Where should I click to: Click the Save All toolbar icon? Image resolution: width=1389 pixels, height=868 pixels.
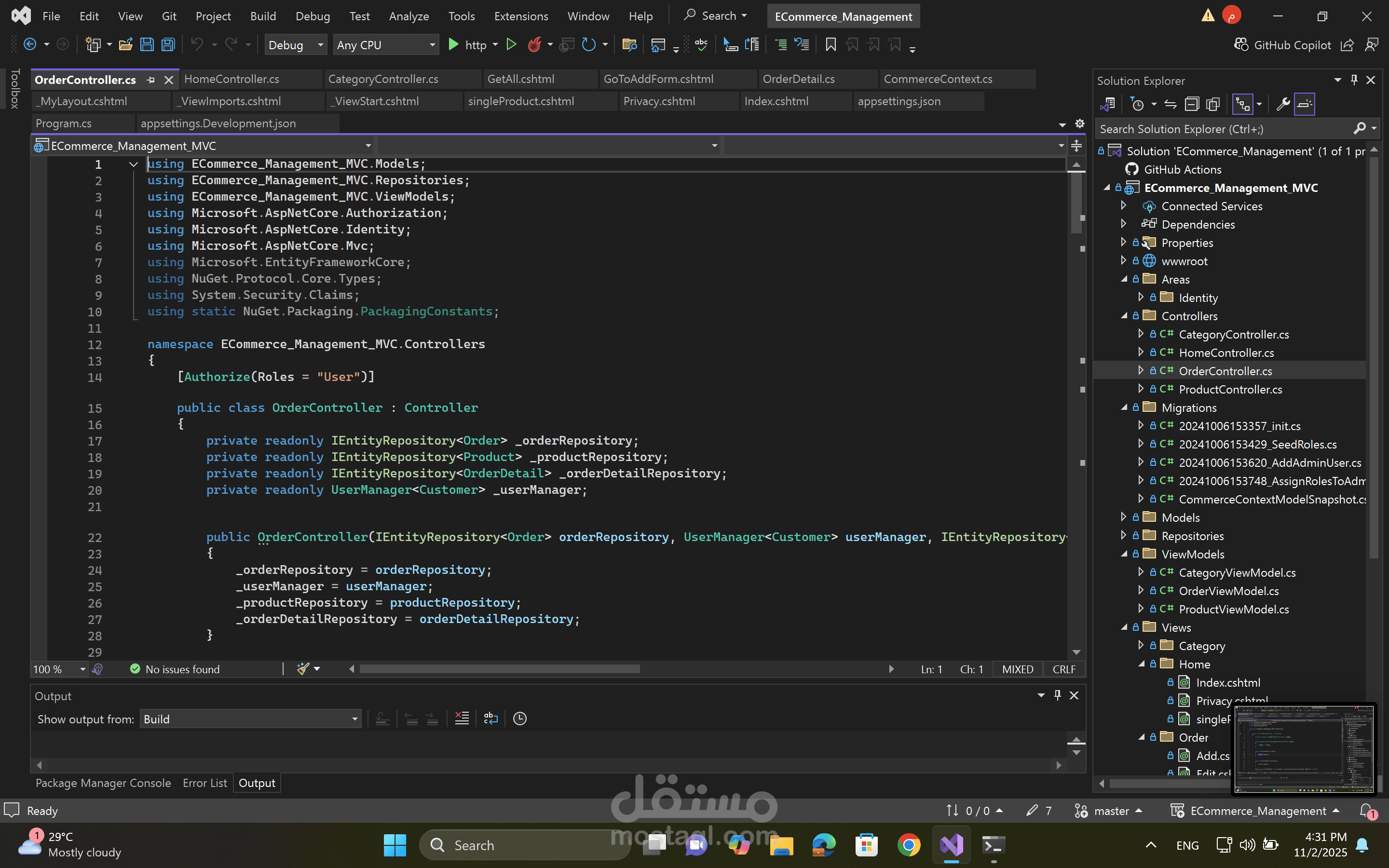(168, 45)
